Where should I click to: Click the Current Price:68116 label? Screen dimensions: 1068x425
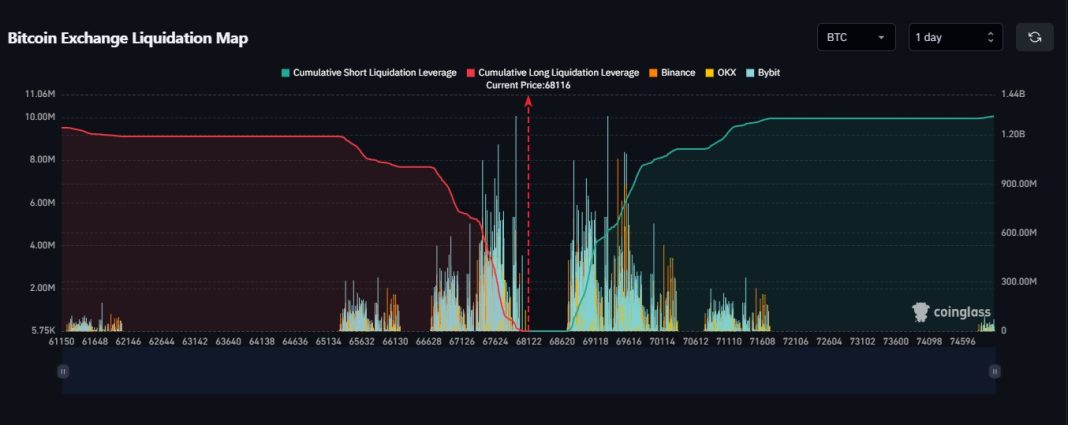(x=528, y=86)
